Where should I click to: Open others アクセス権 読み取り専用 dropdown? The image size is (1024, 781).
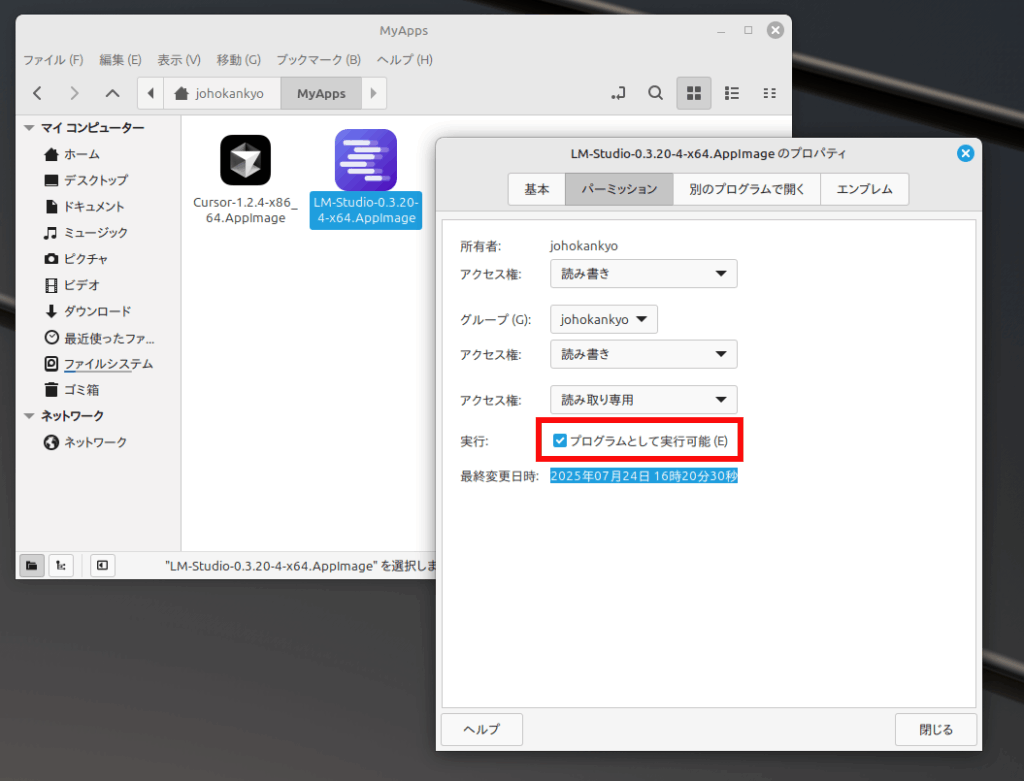(x=643, y=400)
